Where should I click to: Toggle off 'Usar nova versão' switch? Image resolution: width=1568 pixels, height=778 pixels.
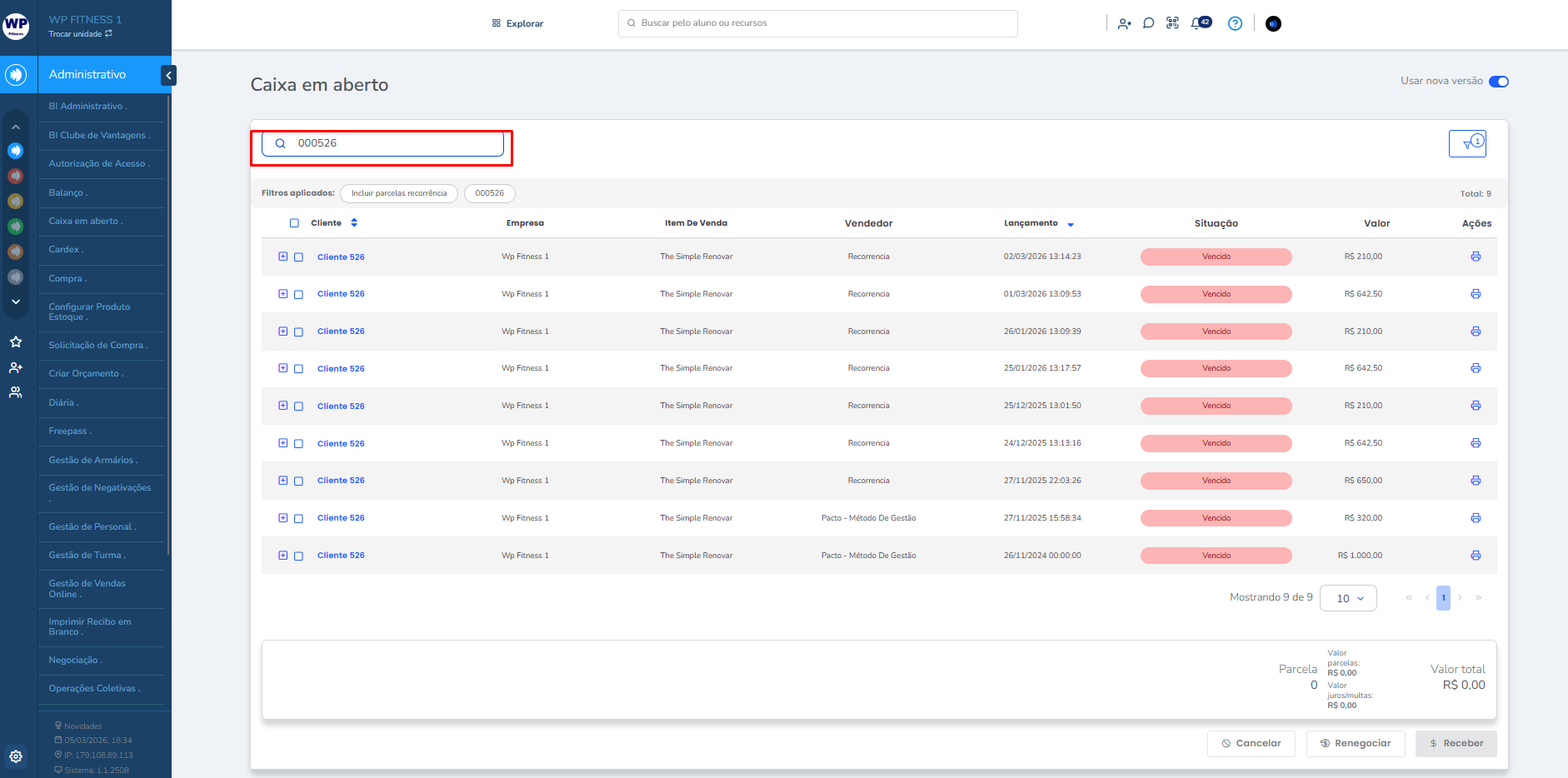(1498, 82)
